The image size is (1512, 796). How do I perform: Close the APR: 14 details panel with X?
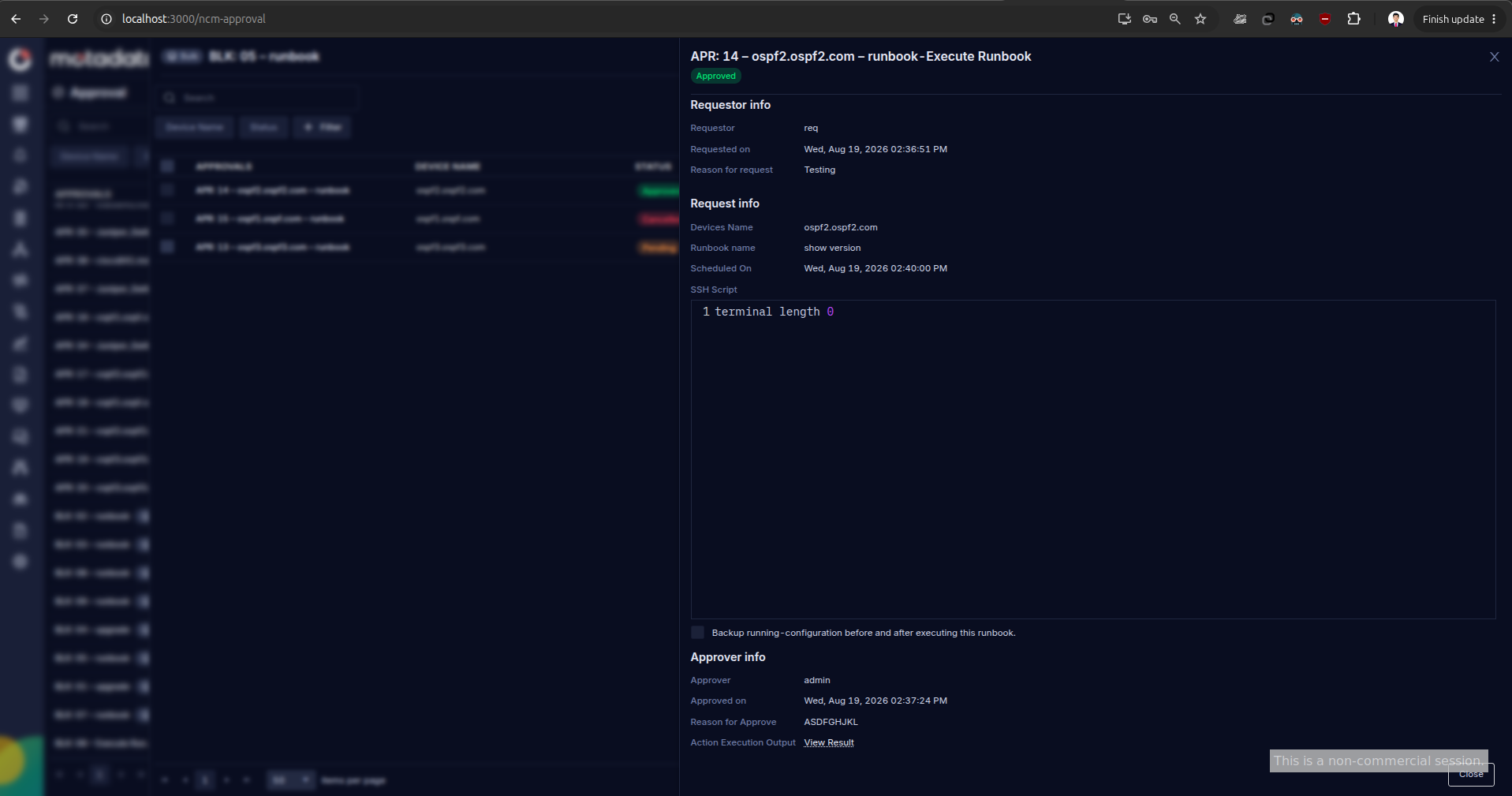click(x=1494, y=57)
